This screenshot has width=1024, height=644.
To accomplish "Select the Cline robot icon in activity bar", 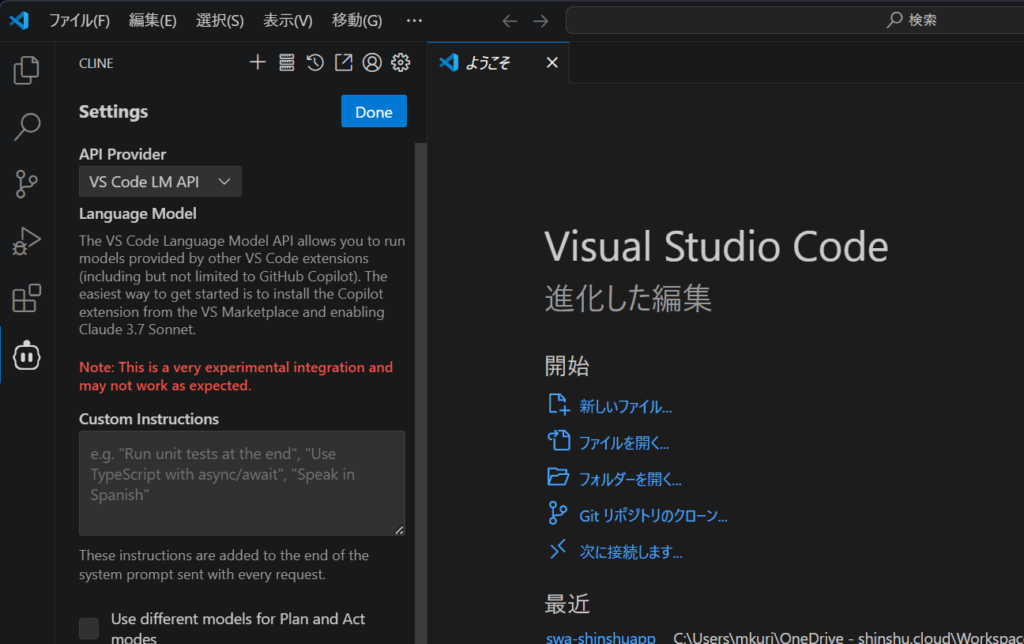I will tap(27, 355).
